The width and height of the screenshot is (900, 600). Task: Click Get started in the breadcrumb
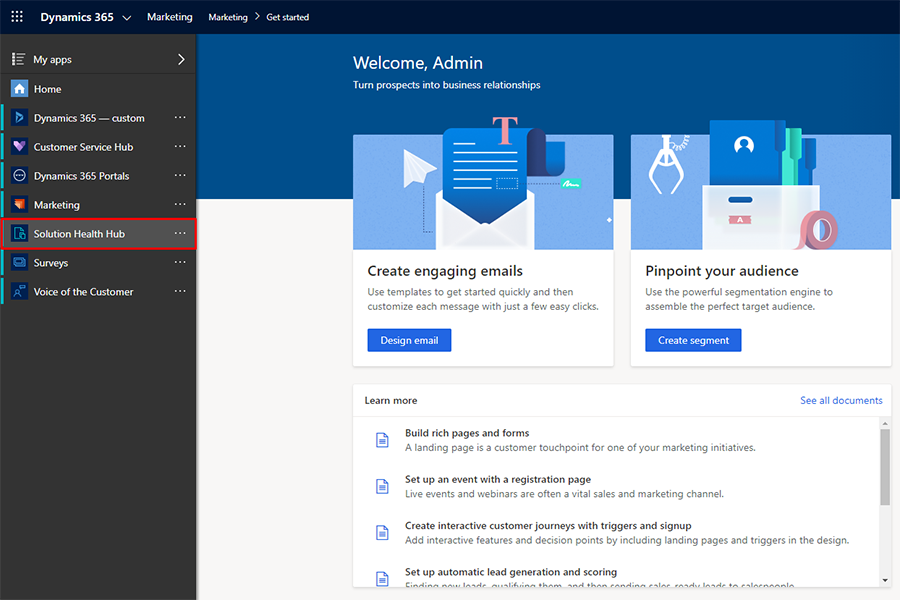click(x=288, y=16)
